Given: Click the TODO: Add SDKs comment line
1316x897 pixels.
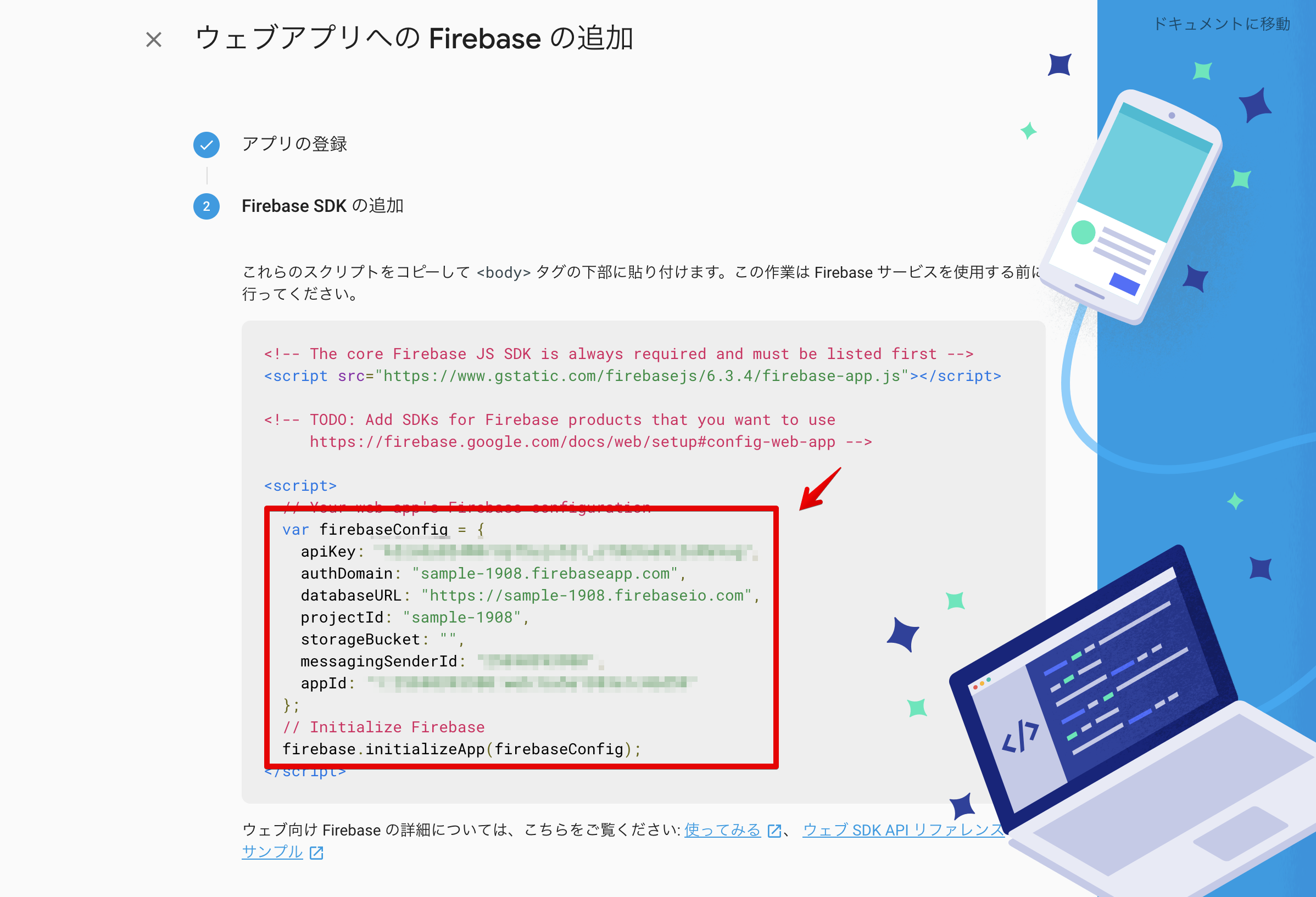Looking at the screenshot, I should click(x=549, y=420).
